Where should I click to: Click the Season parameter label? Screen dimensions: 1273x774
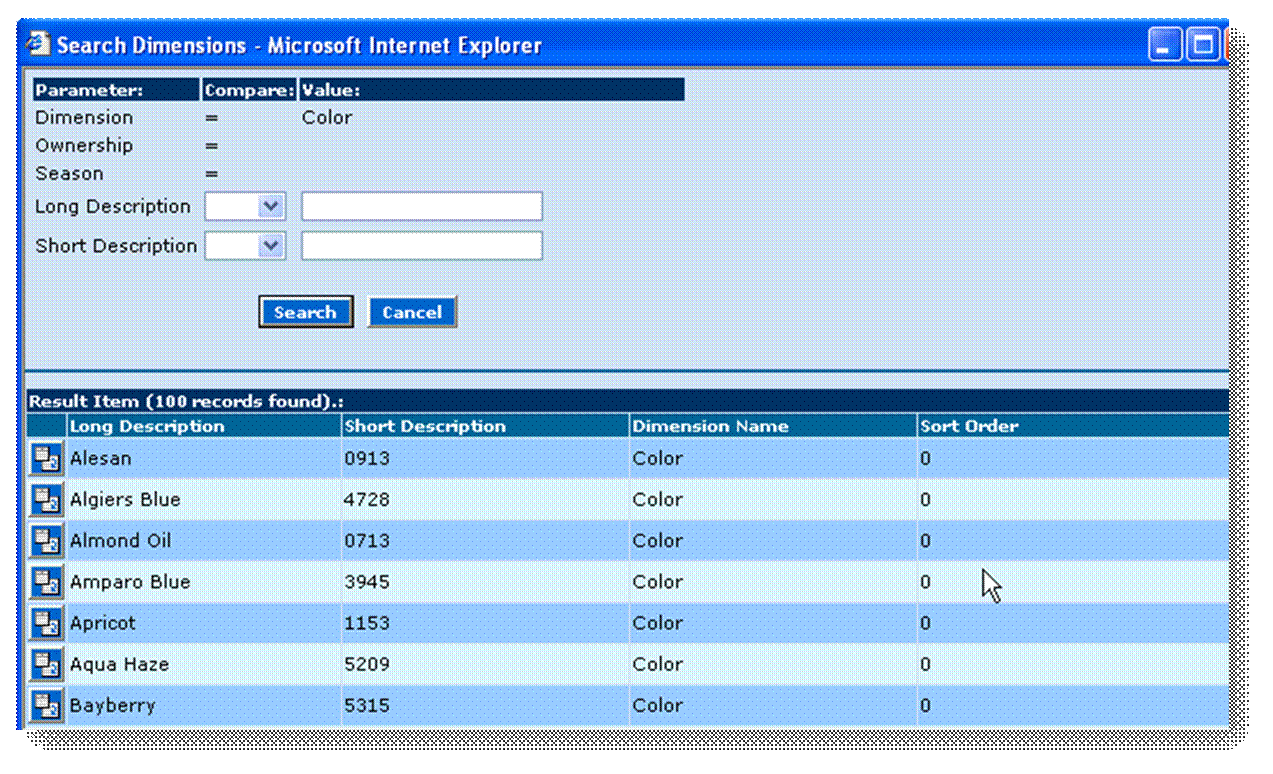coord(69,174)
